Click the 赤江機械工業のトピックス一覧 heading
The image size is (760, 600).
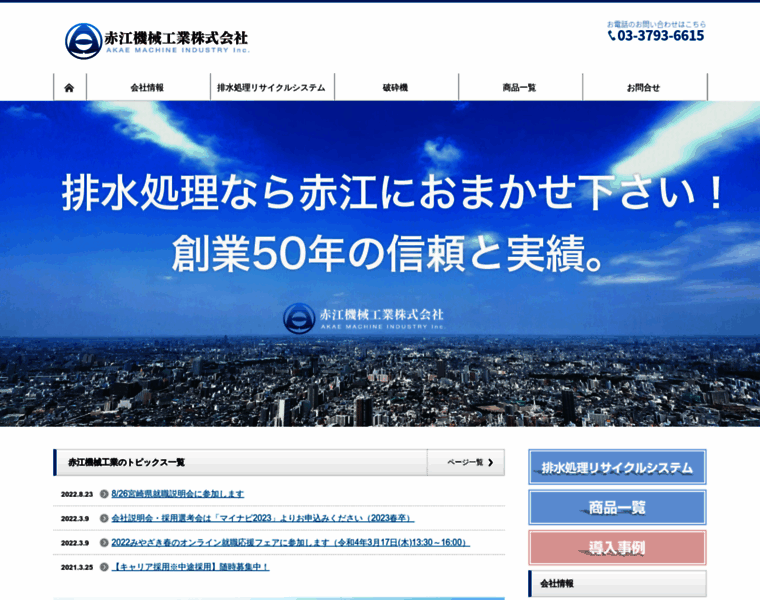click(126, 462)
